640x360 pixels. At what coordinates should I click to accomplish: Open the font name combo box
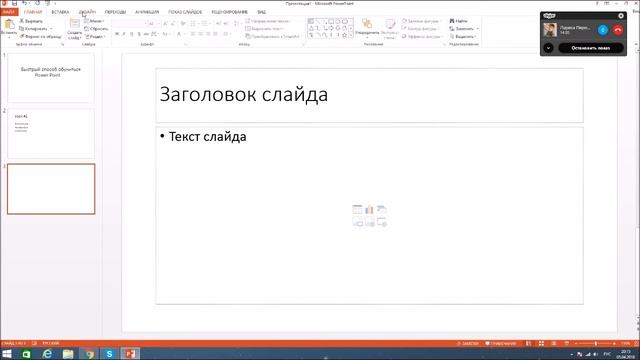[129, 24]
